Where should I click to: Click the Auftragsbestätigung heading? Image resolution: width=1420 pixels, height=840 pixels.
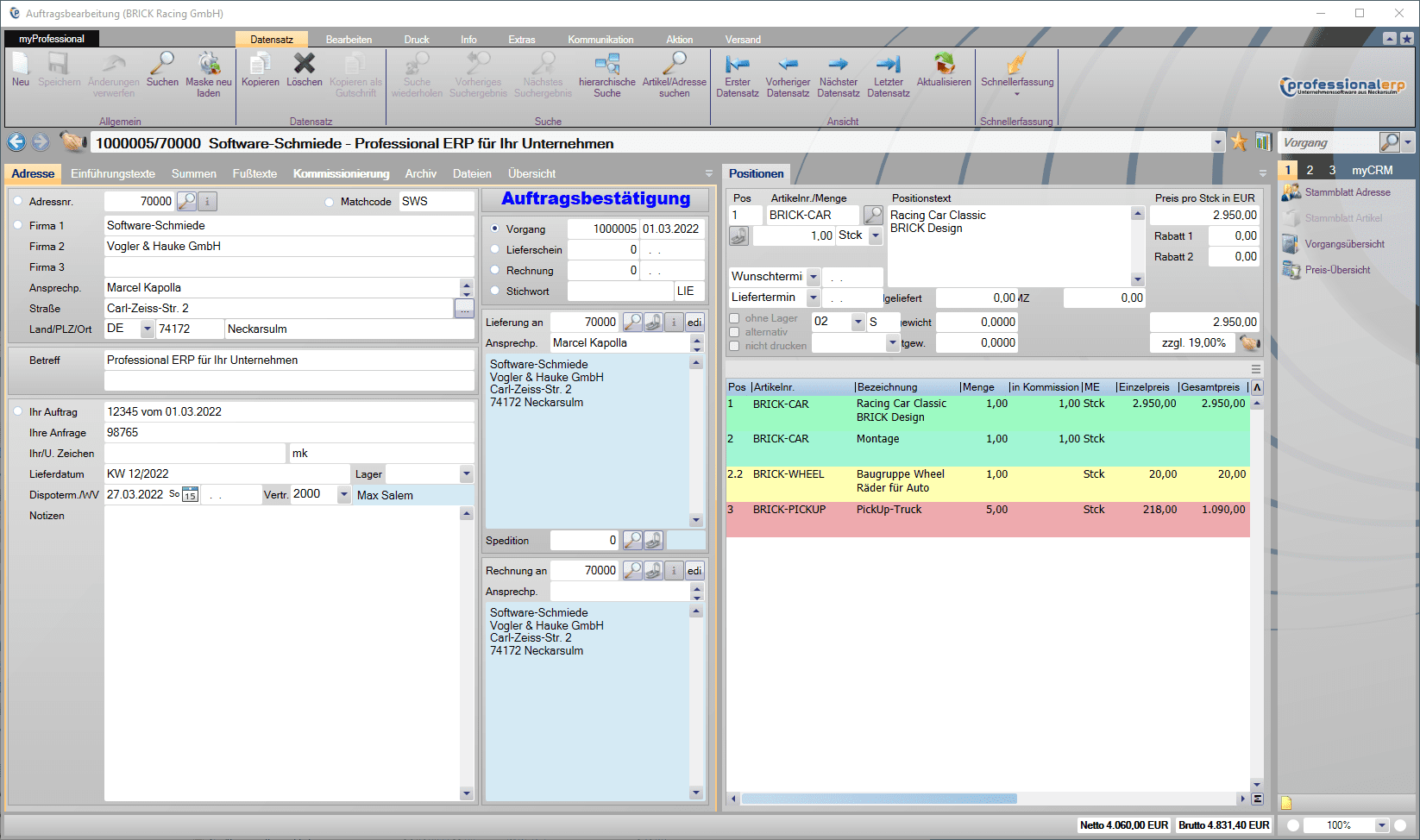pyautogui.click(x=595, y=199)
